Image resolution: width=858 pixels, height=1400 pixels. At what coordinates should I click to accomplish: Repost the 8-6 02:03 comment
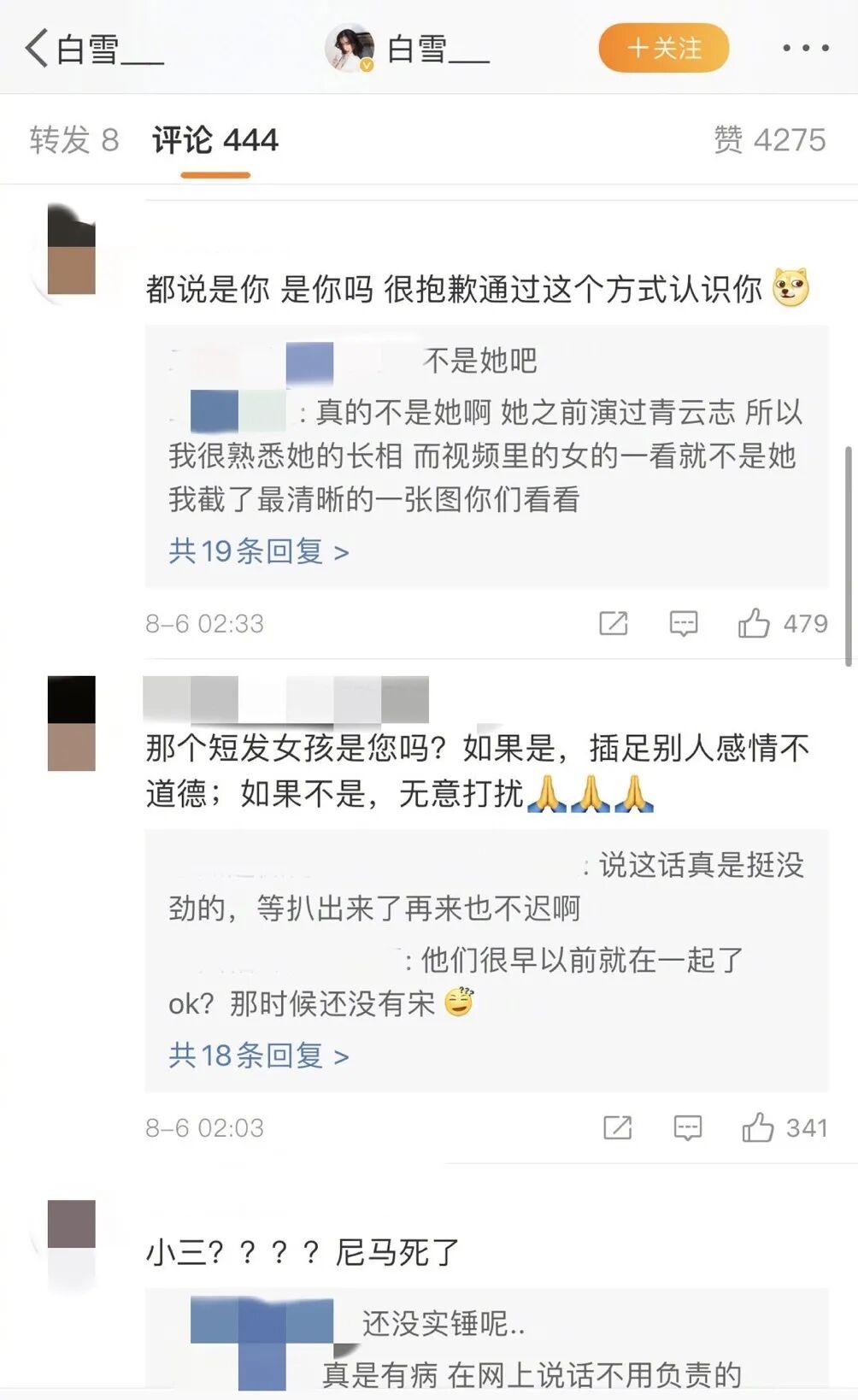pyautogui.click(x=617, y=1127)
